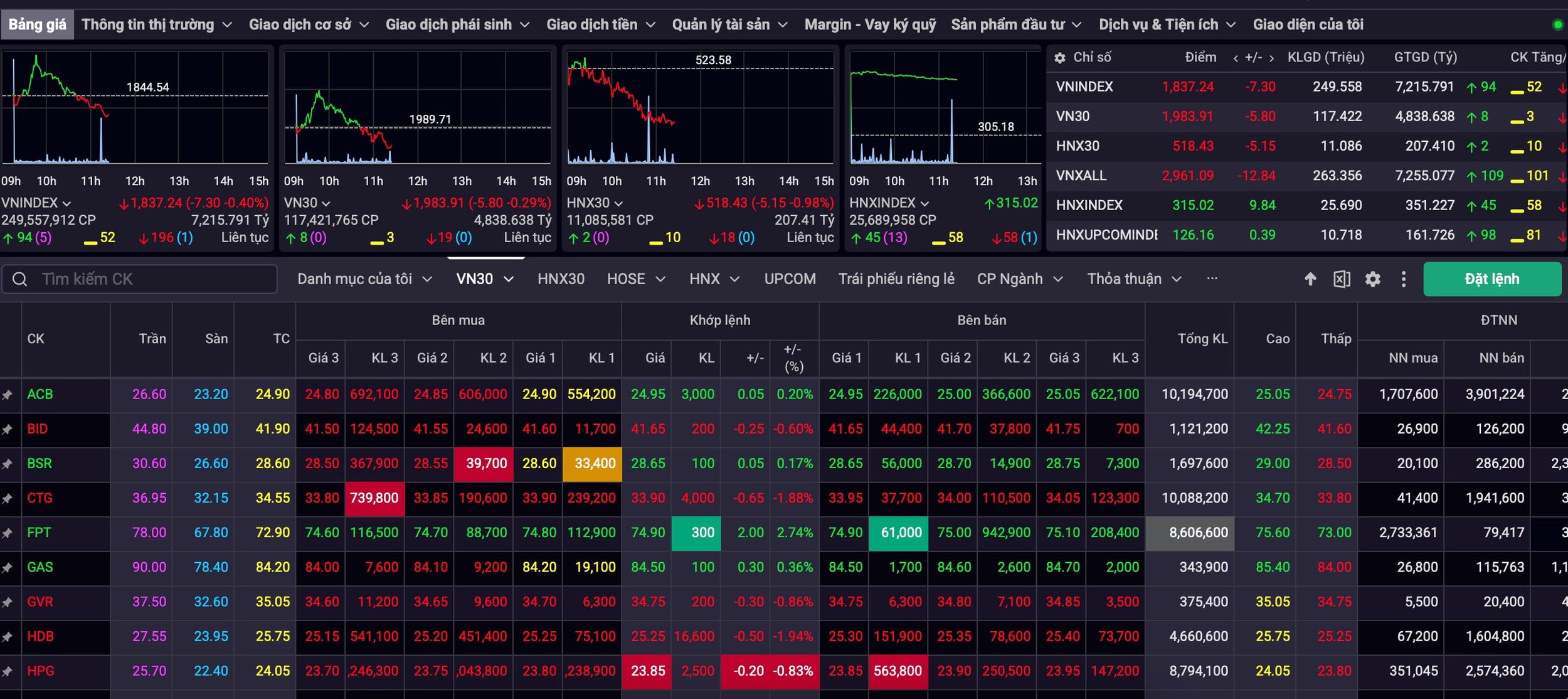The image size is (1568, 699).
Task: Click the Tìm kiếm CK search field
Action: 139,279
